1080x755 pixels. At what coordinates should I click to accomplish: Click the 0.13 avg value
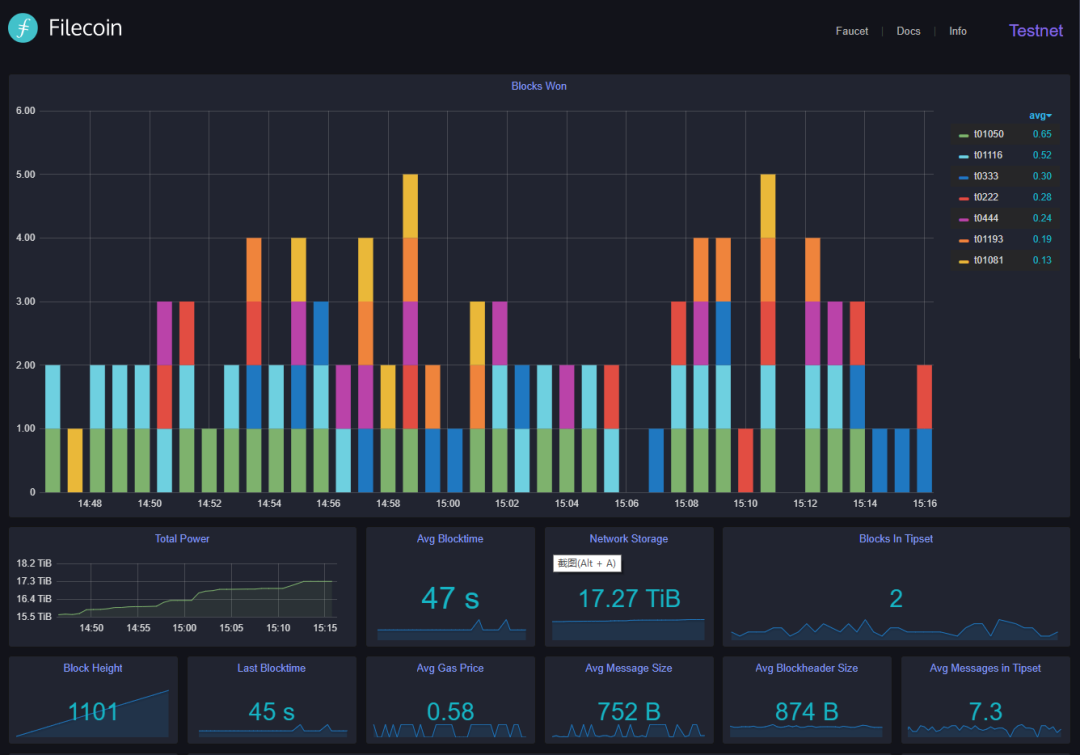click(1041, 260)
